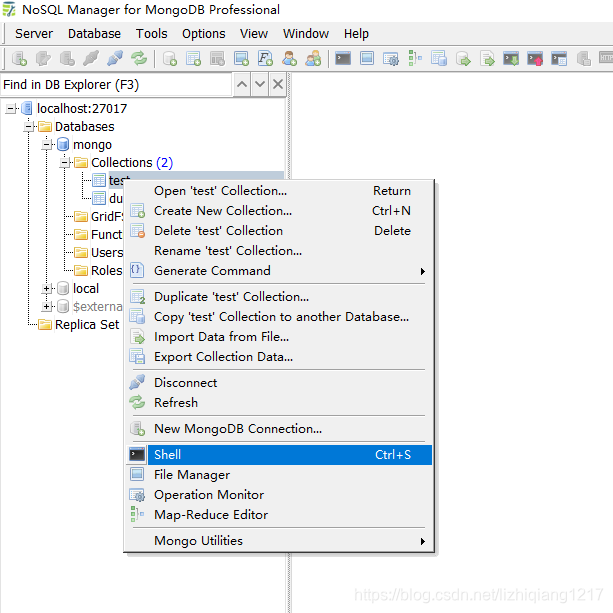Screen dimensions: 613x613
Task: Open Shell from the toolbar console icon
Action: [343, 59]
